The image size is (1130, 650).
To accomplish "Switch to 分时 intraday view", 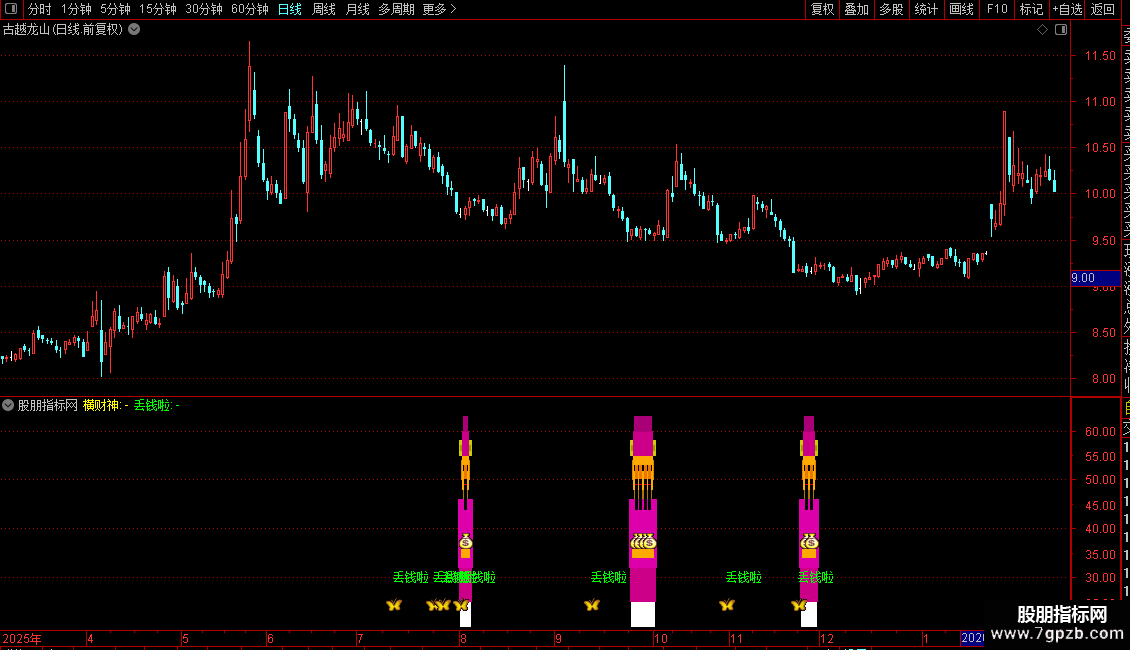I will coord(40,9).
